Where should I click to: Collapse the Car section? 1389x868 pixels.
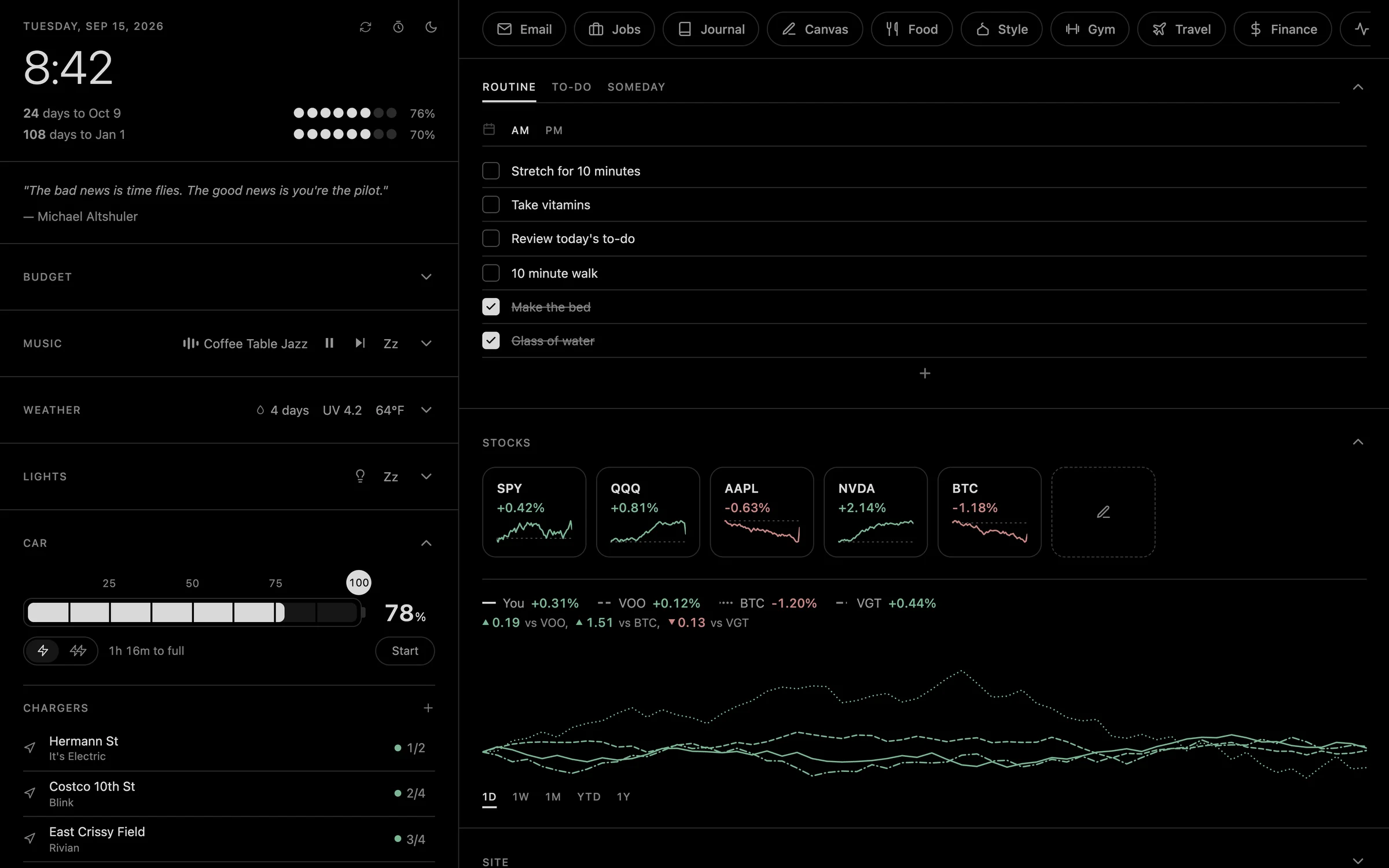(426, 543)
